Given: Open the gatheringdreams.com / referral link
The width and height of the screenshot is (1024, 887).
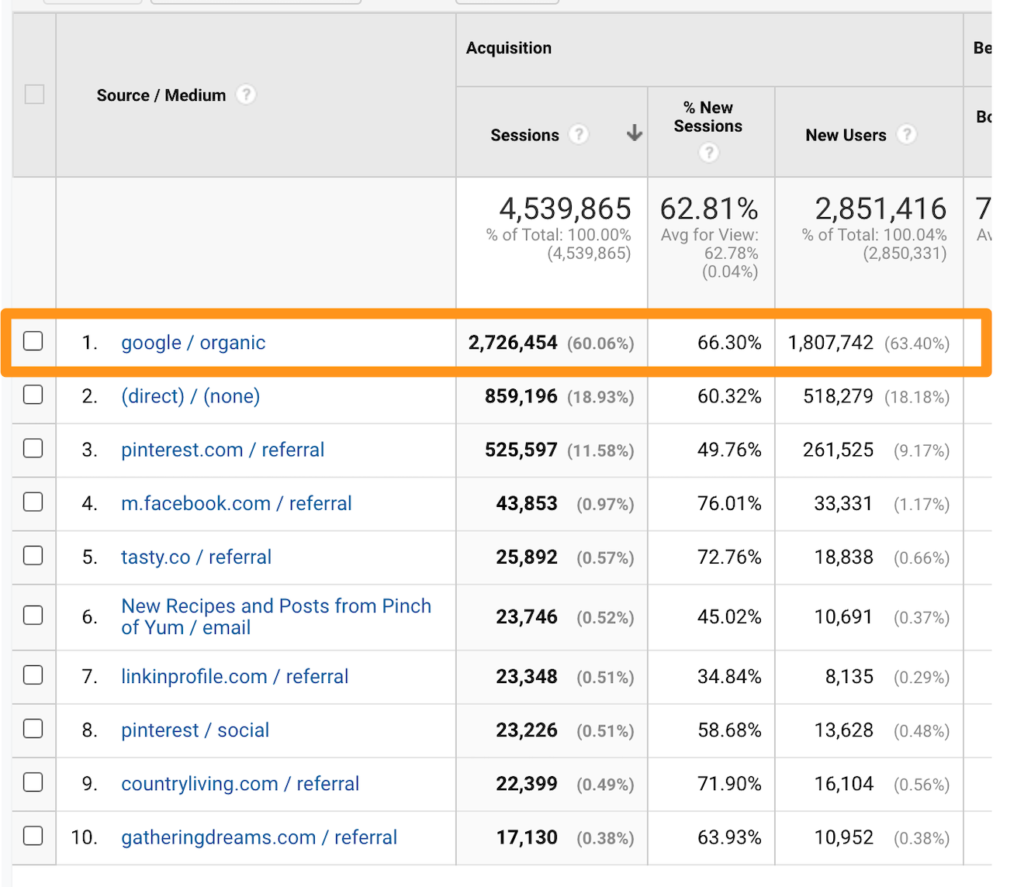Looking at the screenshot, I should pos(259,837).
